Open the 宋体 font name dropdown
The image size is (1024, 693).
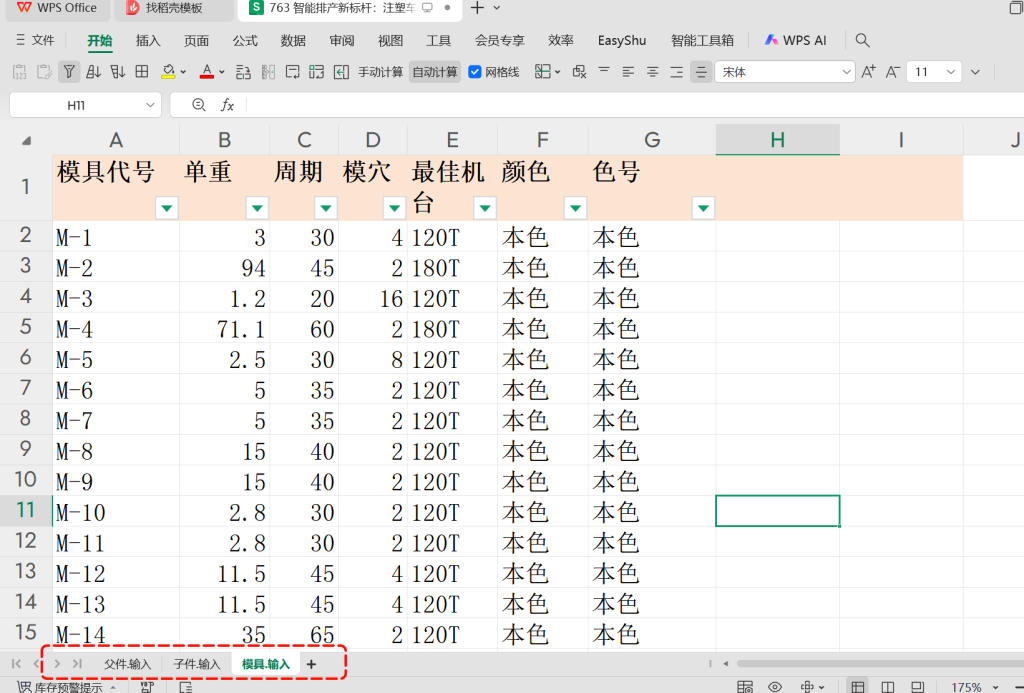pyautogui.click(x=846, y=72)
